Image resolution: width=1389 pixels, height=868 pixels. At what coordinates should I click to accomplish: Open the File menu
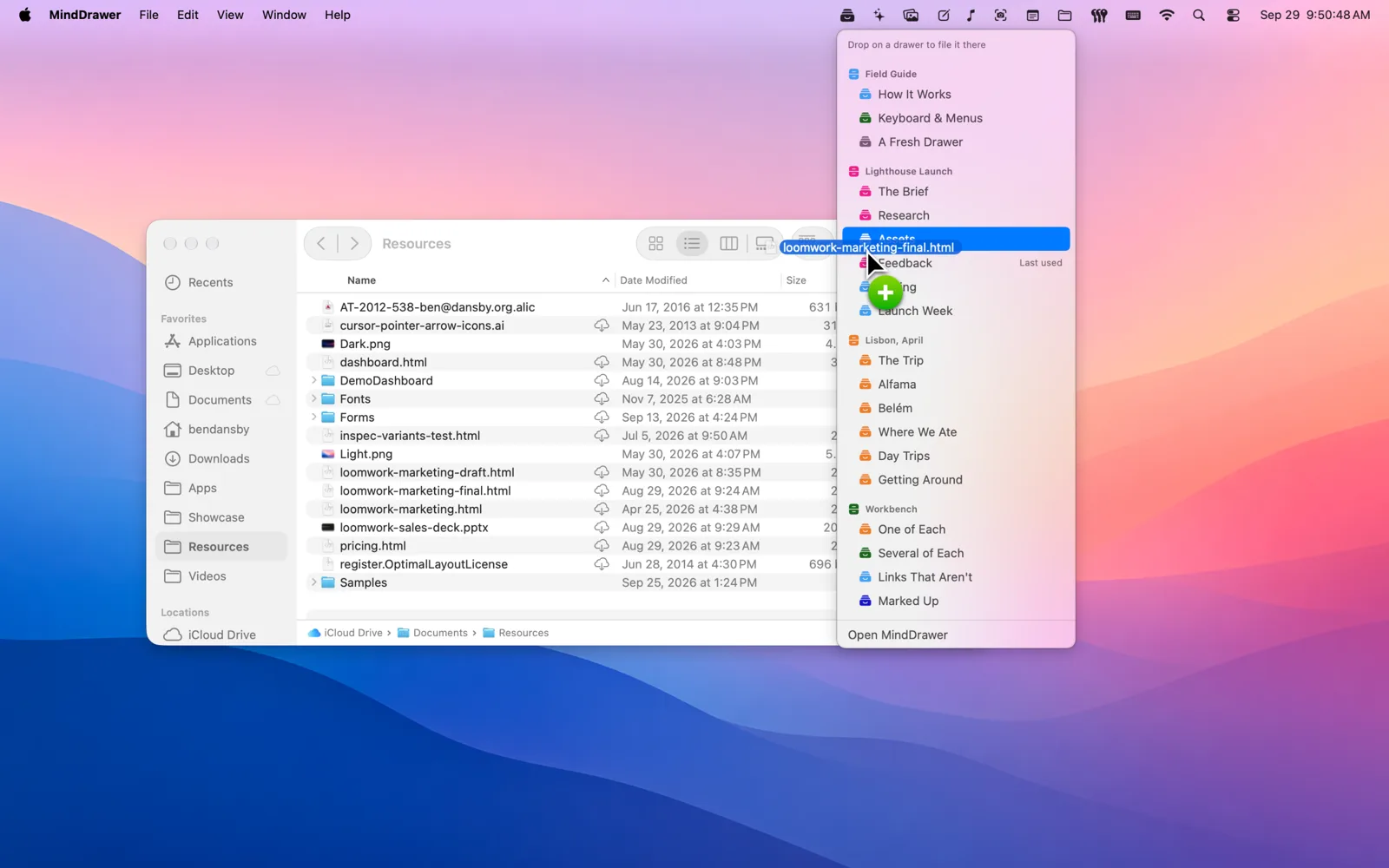coord(149,15)
